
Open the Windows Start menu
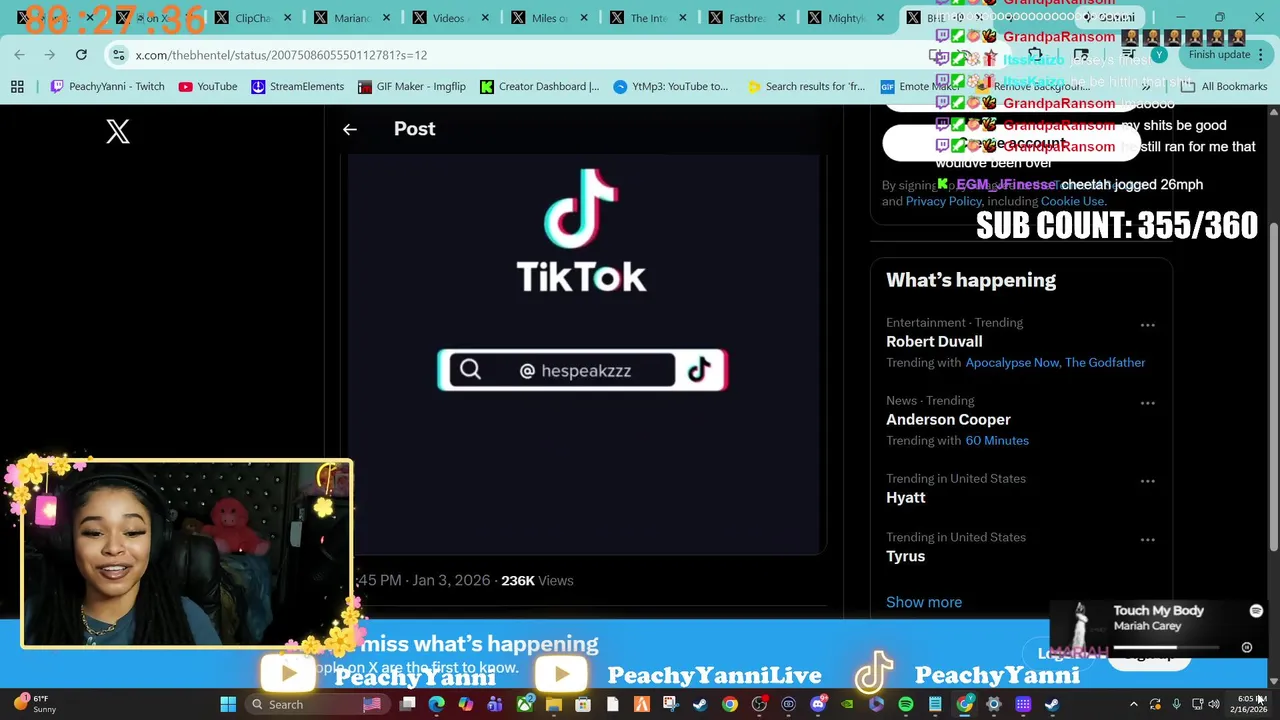point(228,705)
